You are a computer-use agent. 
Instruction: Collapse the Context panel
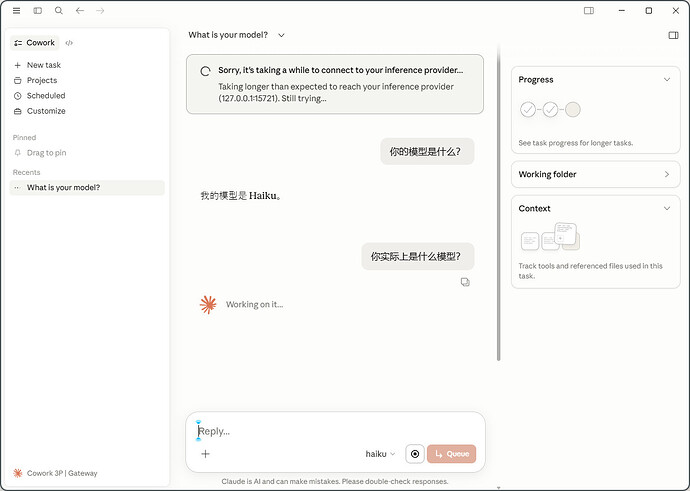(x=667, y=209)
